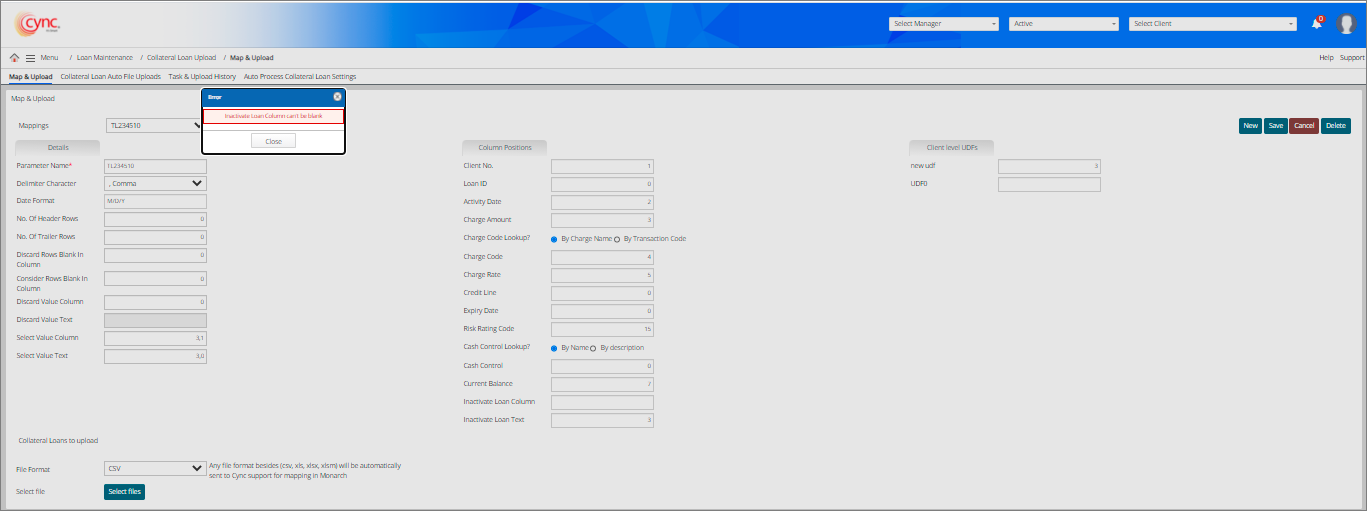Open the Delimiter Character dropdown
This screenshot has height=511, width=1367.
coord(155,184)
